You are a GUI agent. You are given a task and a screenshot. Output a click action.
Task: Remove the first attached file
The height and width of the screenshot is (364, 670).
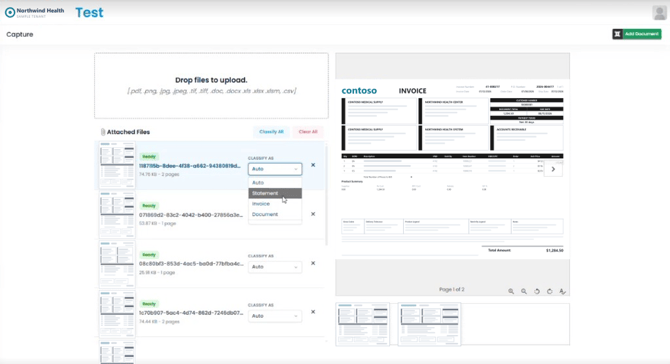(313, 165)
